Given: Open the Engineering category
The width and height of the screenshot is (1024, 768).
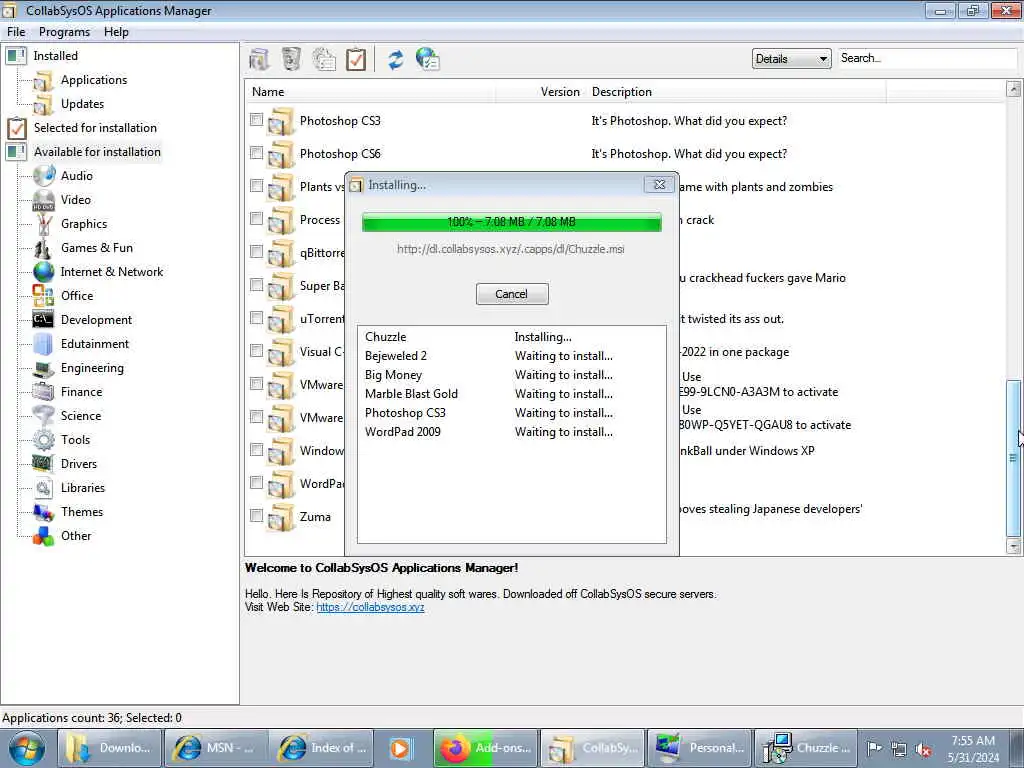Looking at the screenshot, I should [92, 368].
